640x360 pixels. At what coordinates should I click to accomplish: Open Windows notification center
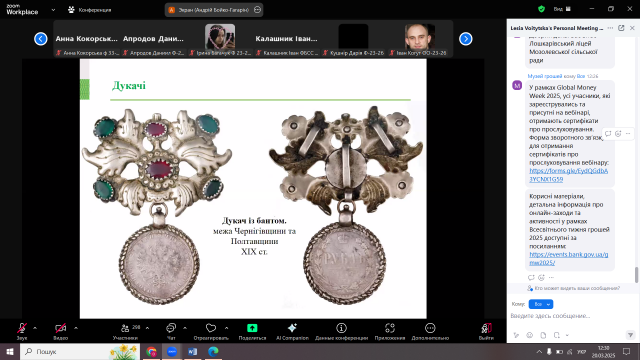(x=627, y=351)
